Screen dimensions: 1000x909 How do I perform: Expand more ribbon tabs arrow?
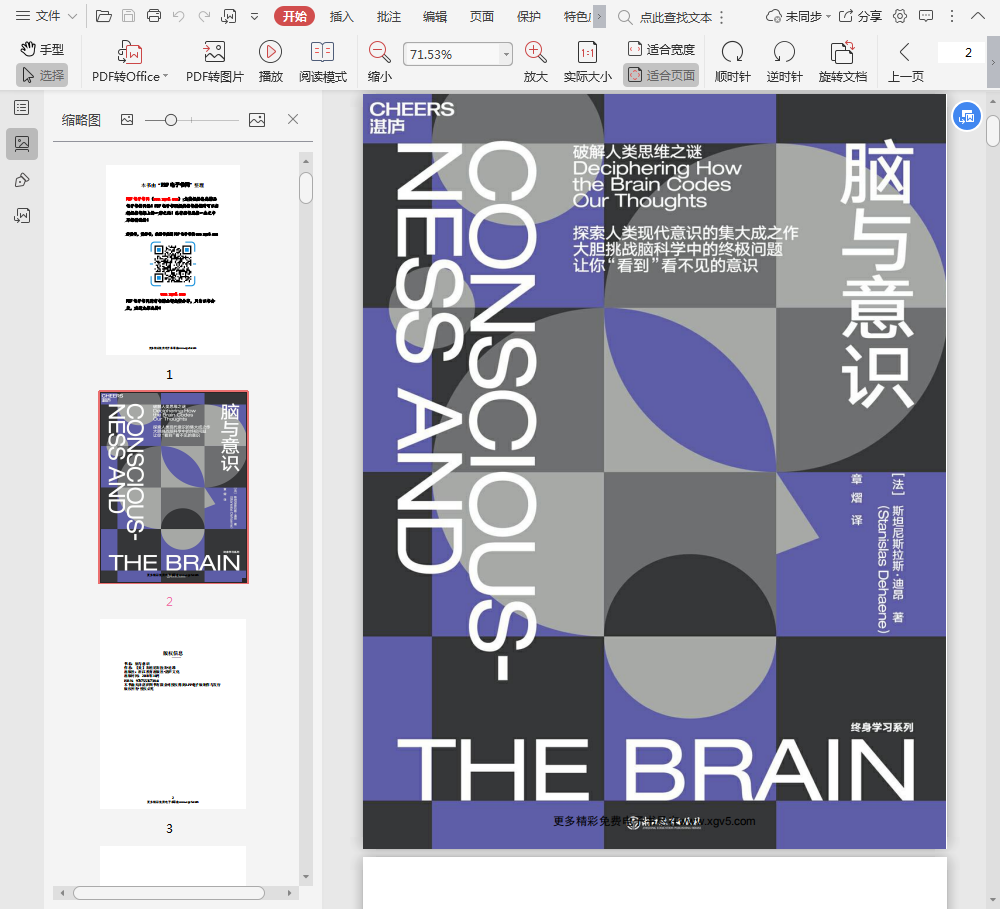(599, 17)
